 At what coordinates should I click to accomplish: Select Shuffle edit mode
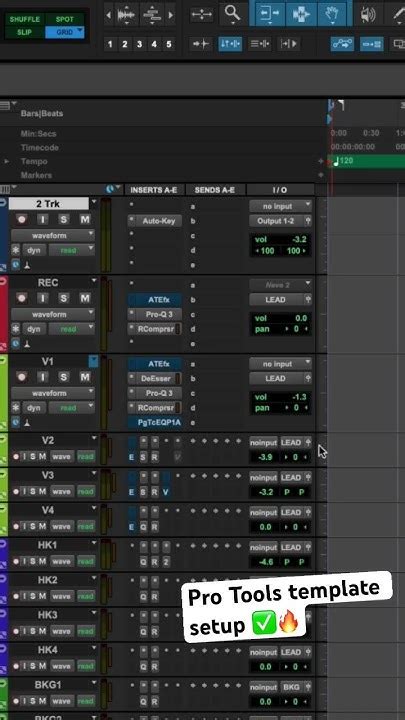point(25,19)
